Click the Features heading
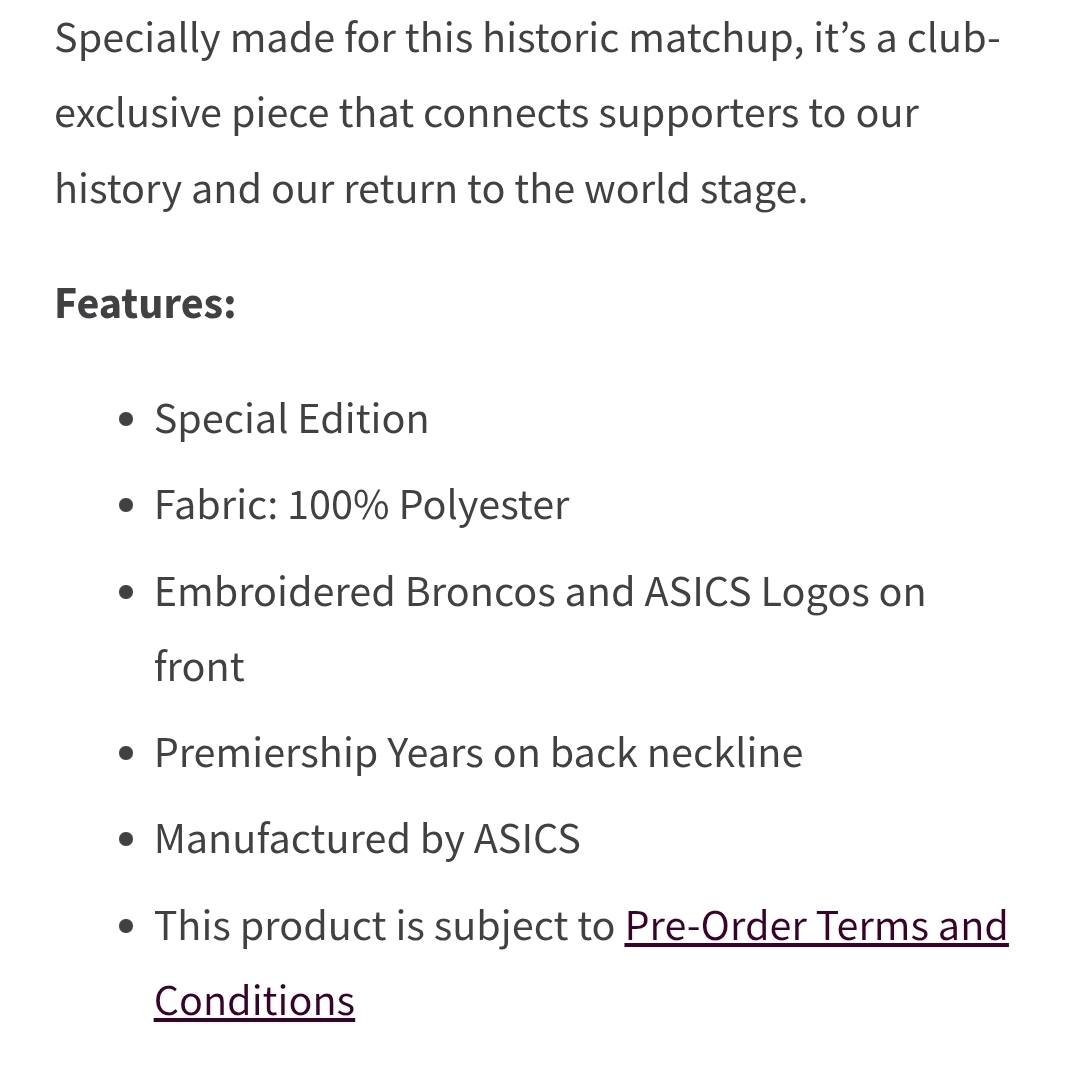 click(145, 303)
